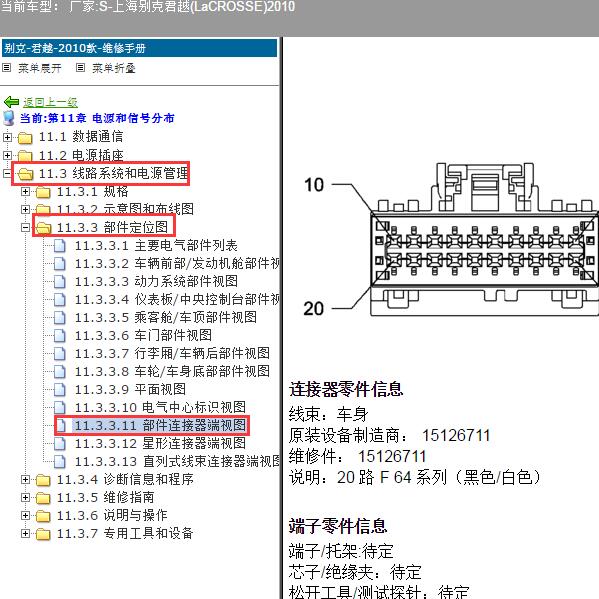Screen dimensions: 599x599
Task: Select 11.3.1 规格 tree item
Action: [93, 191]
